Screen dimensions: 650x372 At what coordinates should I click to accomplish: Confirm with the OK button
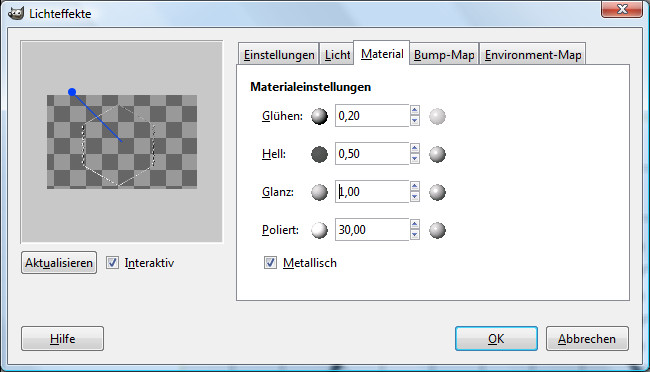pyautogui.click(x=496, y=339)
